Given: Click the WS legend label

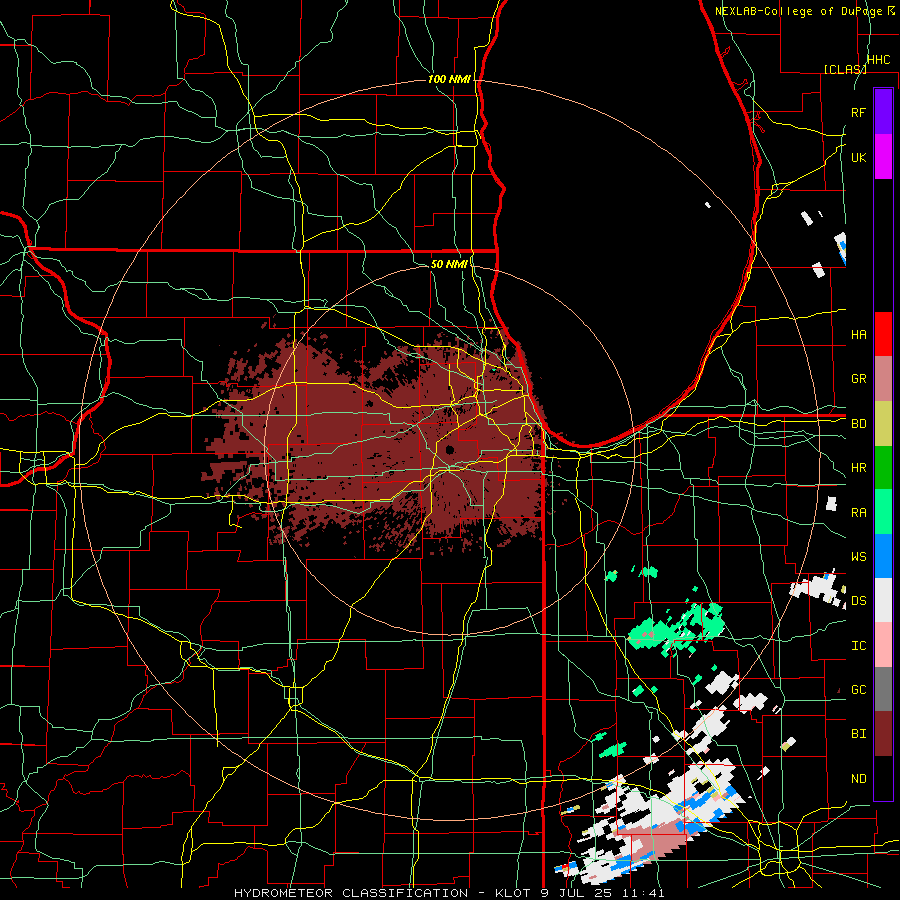Looking at the screenshot, I should pyautogui.click(x=858, y=557).
